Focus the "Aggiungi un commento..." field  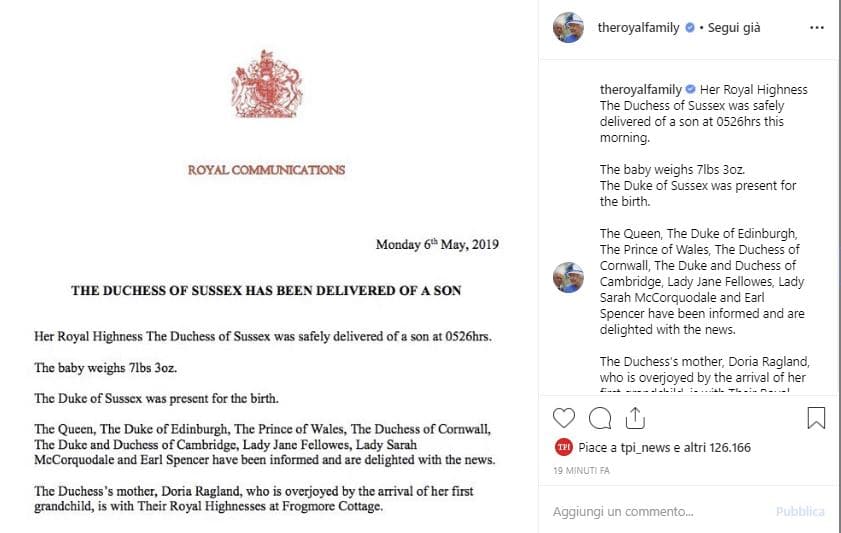click(650, 511)
